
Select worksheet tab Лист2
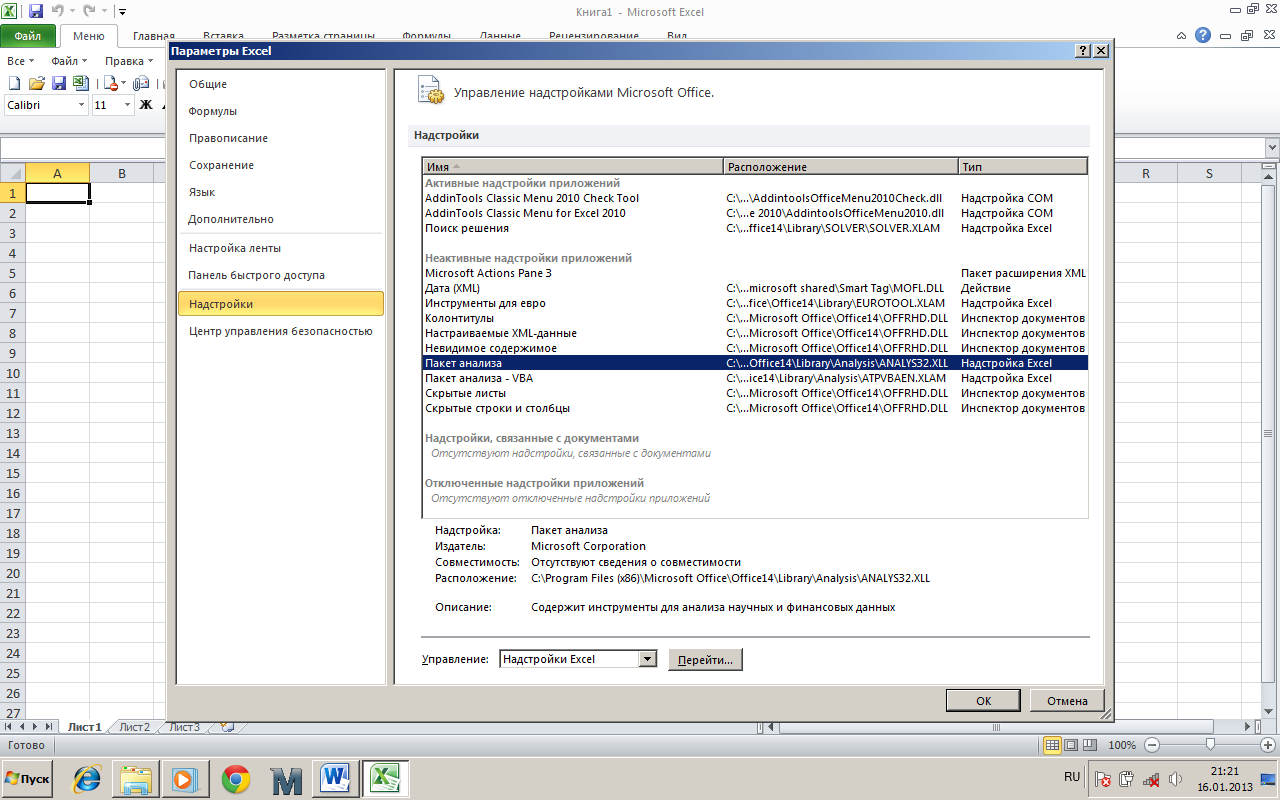point(134,727)
